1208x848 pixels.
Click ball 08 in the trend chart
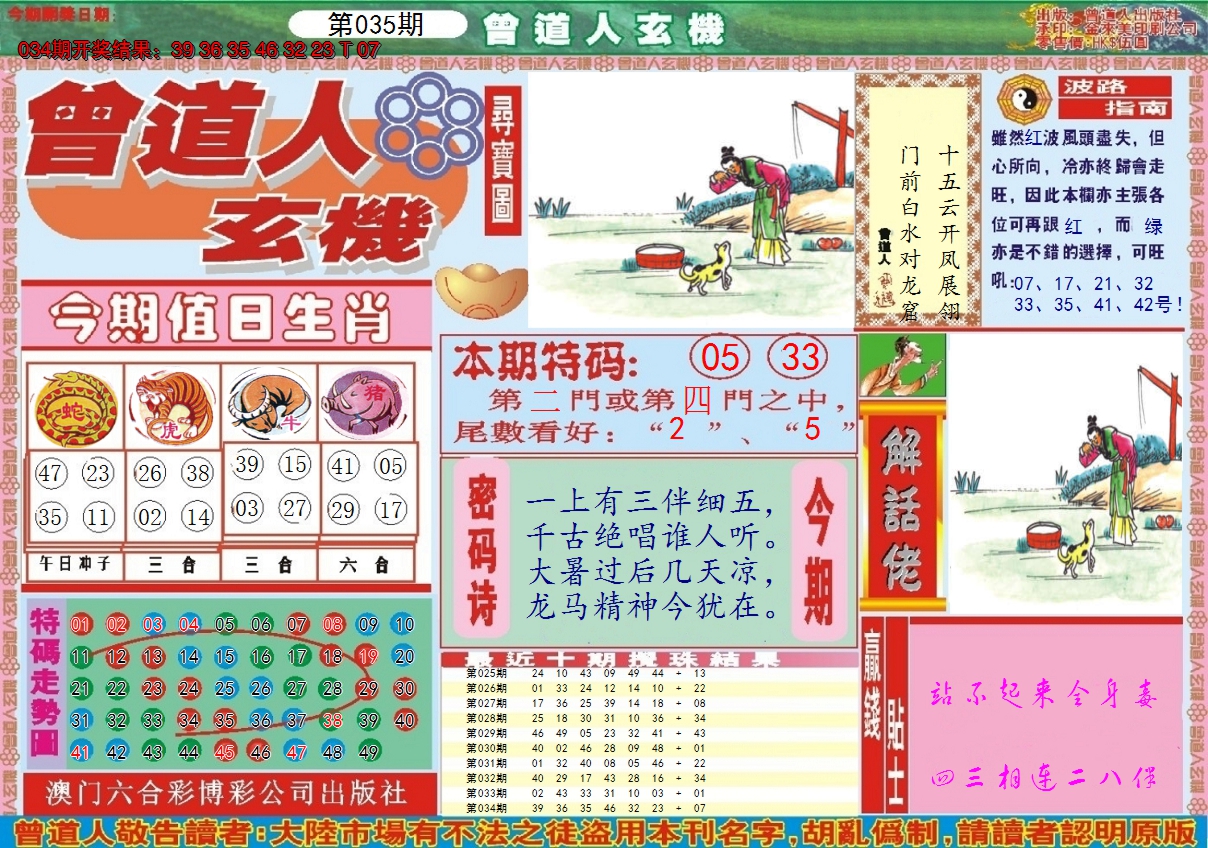point(333,625)
